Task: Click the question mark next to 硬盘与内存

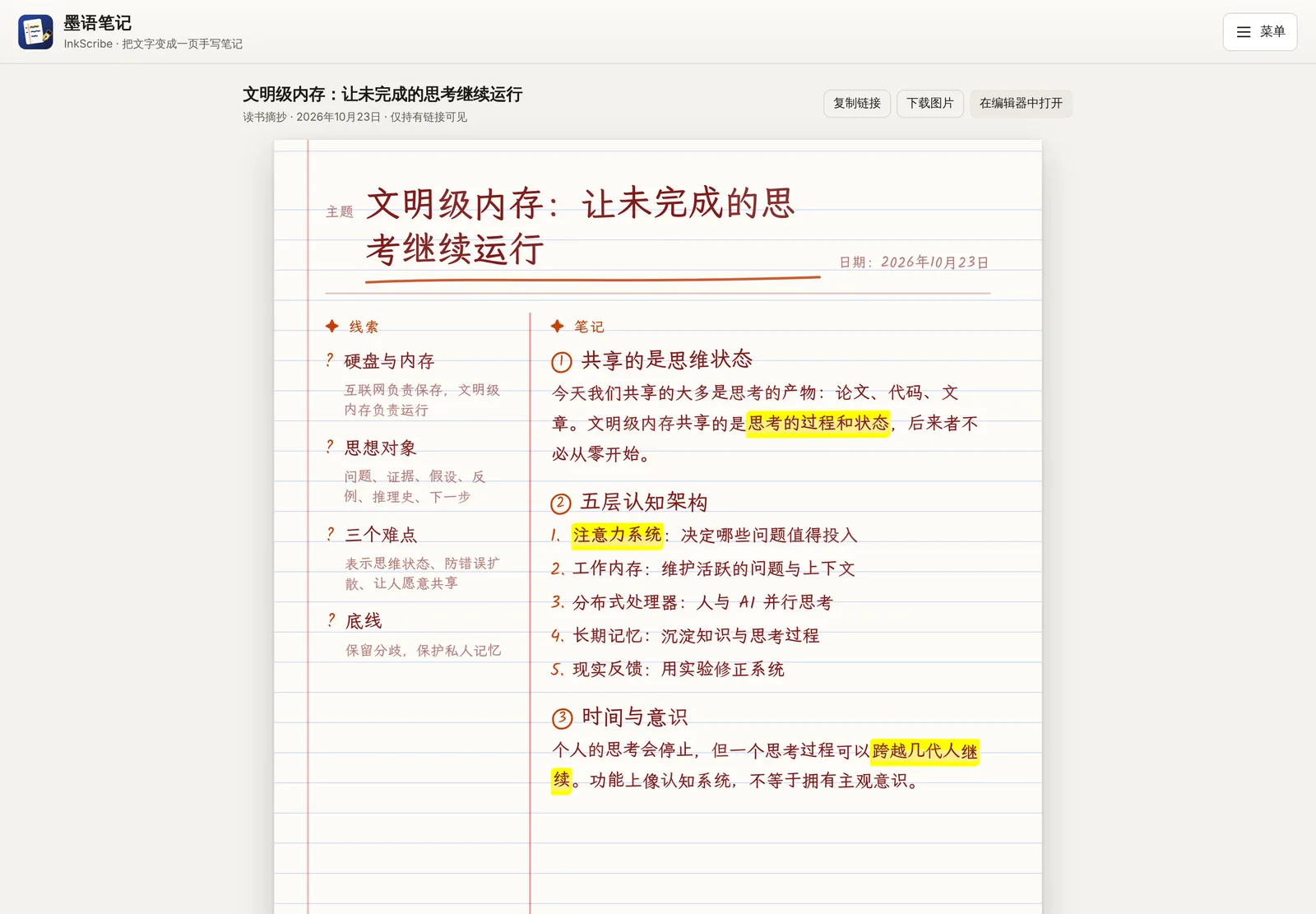Action: coord(330,360)
